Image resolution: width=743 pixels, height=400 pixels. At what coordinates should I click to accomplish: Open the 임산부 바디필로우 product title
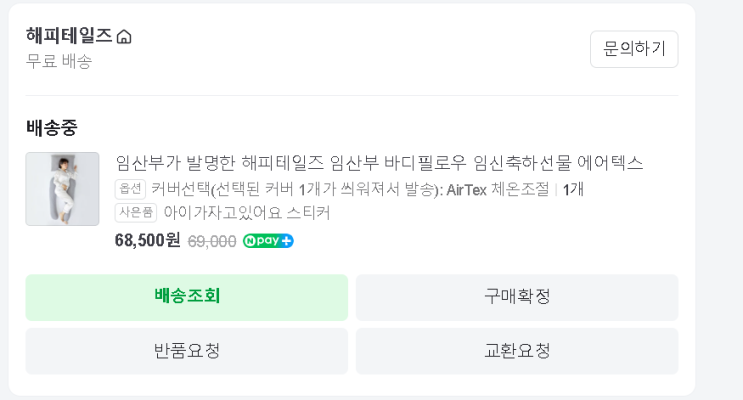[379, 163]
